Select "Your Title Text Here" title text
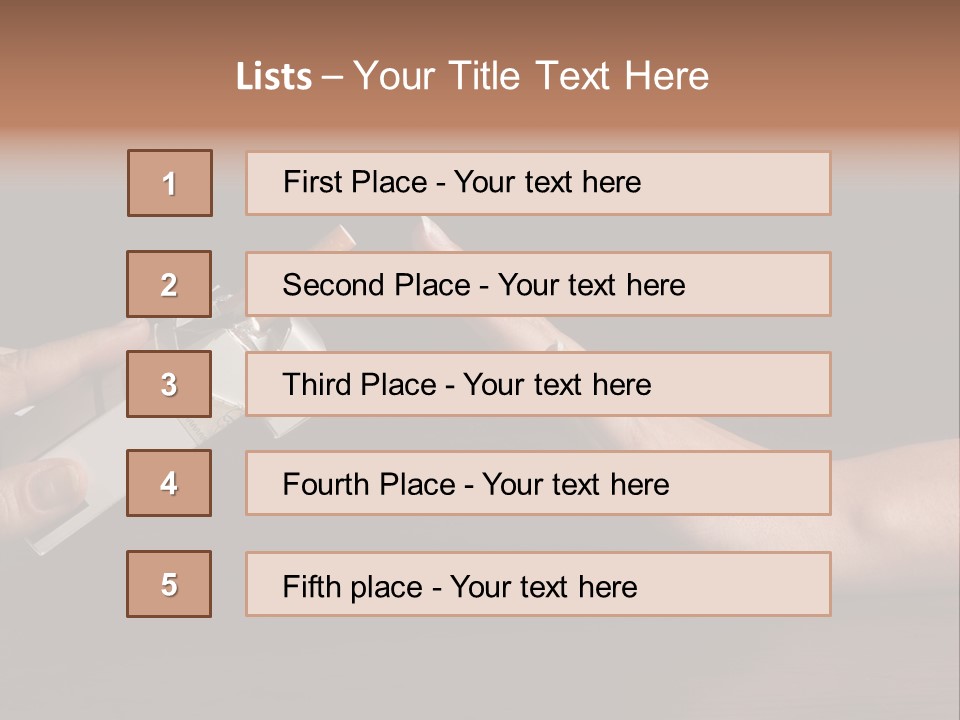The image size is (960, 720). coord(531,76)
